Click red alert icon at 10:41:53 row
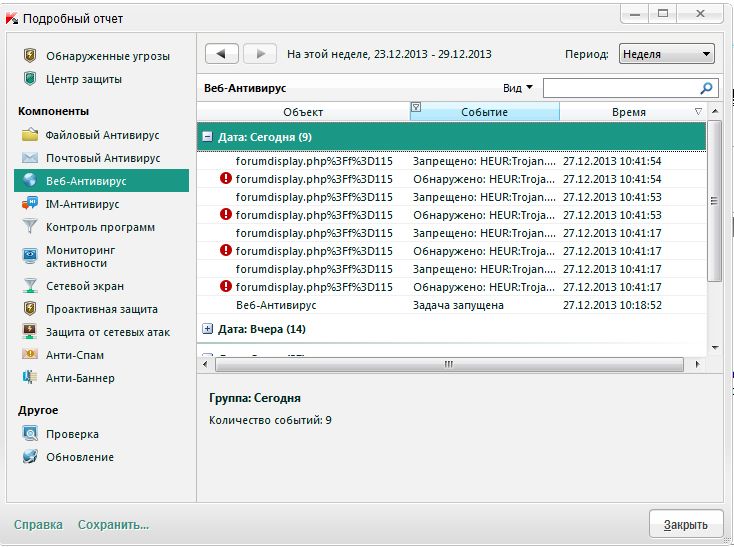This screenshot has width=734, height=547. pos(226,214)
